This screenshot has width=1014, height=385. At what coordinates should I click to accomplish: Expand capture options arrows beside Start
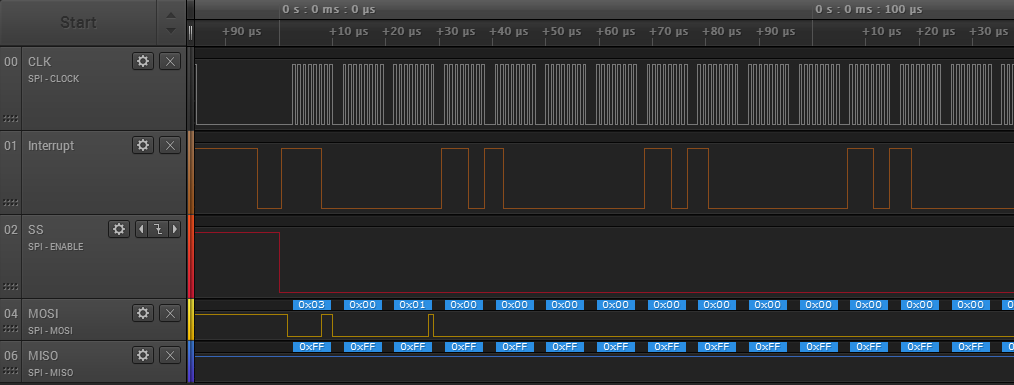click(171, 23)
